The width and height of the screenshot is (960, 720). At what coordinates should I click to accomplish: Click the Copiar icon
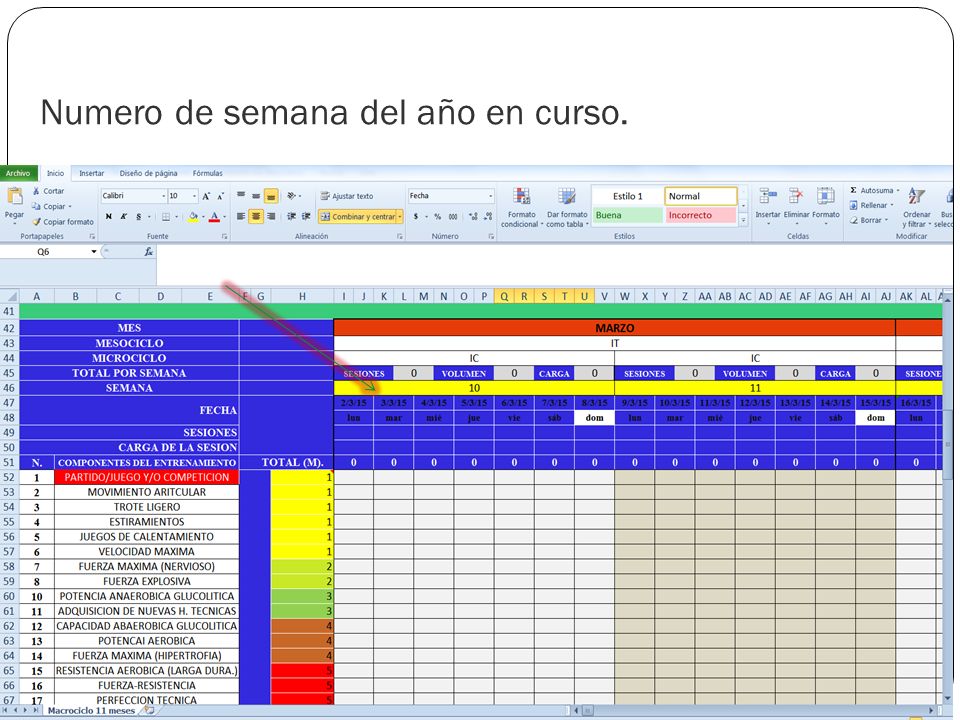36,206
